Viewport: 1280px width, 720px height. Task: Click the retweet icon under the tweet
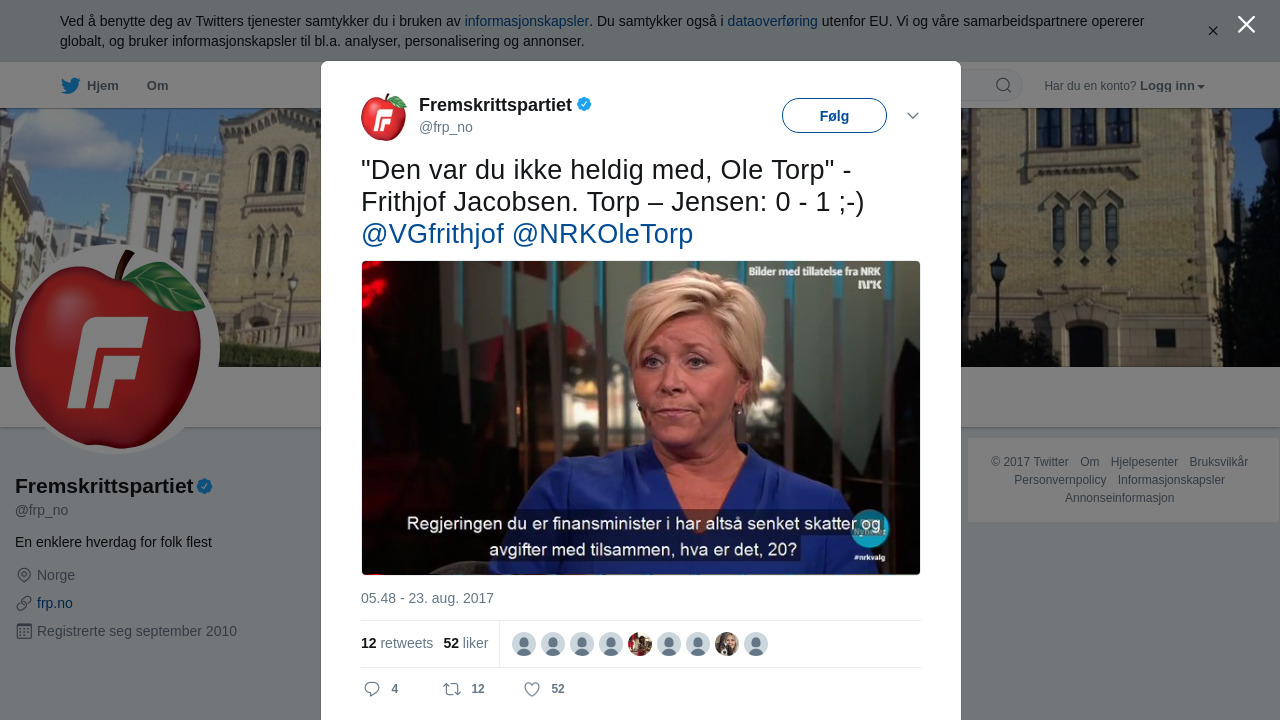[x=452, y=689]
